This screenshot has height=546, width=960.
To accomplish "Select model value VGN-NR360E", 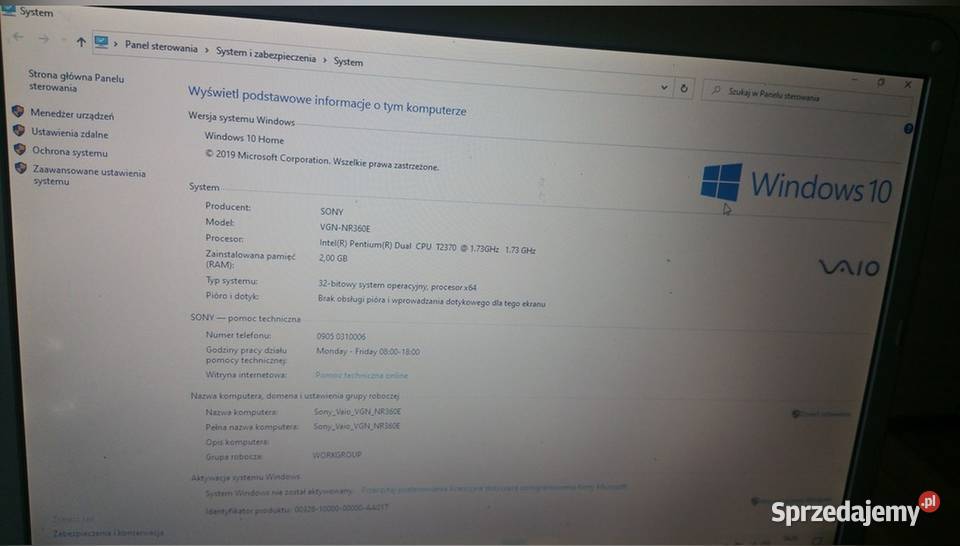I will tap(345, 228).
